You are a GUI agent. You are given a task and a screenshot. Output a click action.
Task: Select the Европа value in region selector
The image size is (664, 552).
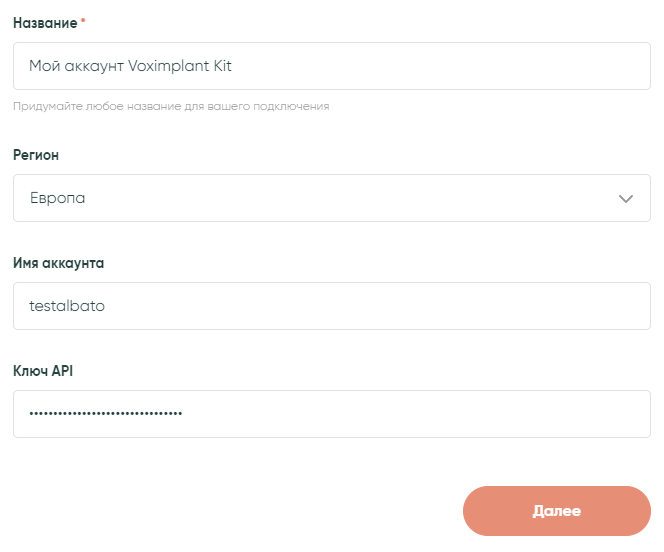(58, 198)
